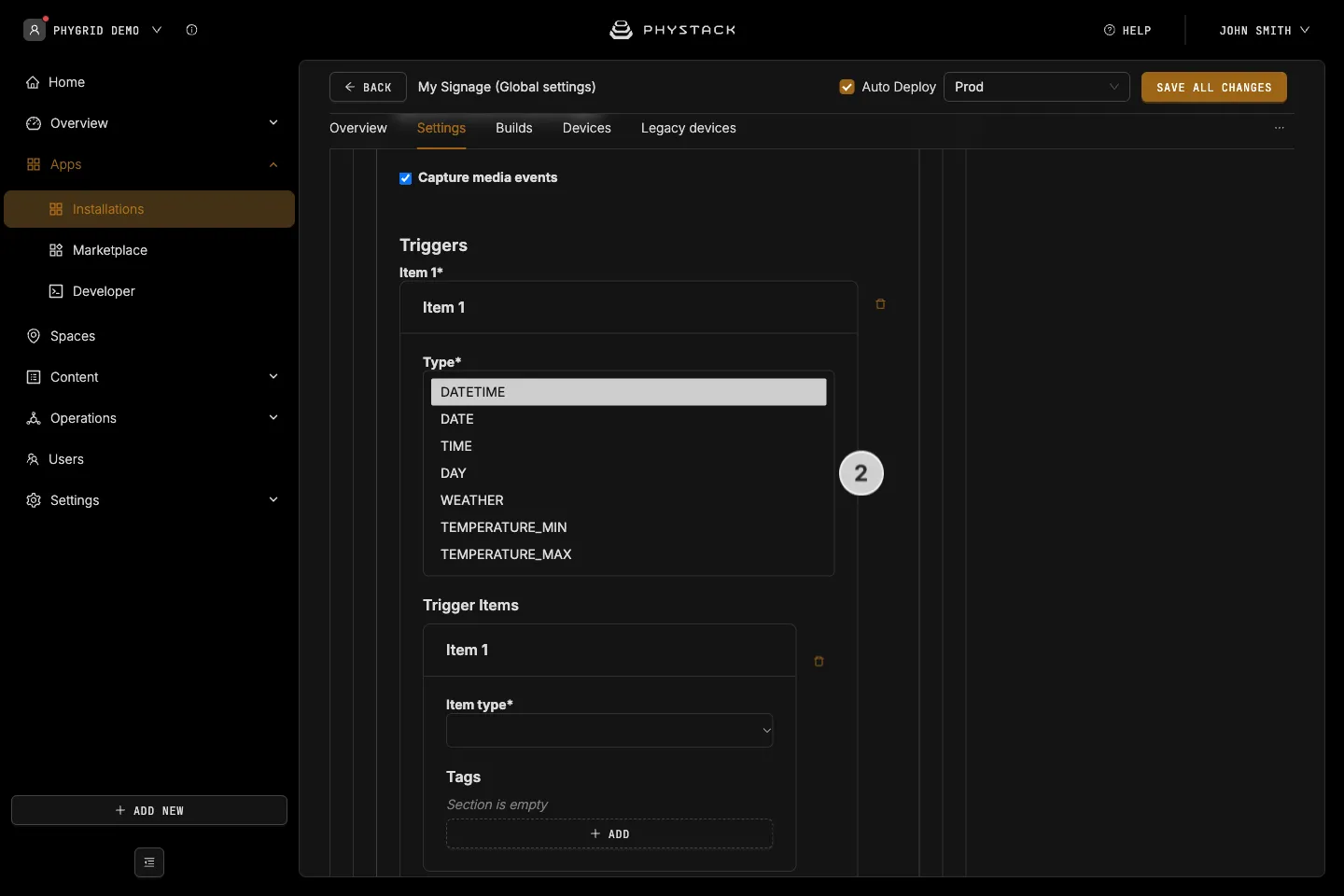This screenshot has height=896, width=1344.
Task: Open the Help link in the header
Action: 1127,30
